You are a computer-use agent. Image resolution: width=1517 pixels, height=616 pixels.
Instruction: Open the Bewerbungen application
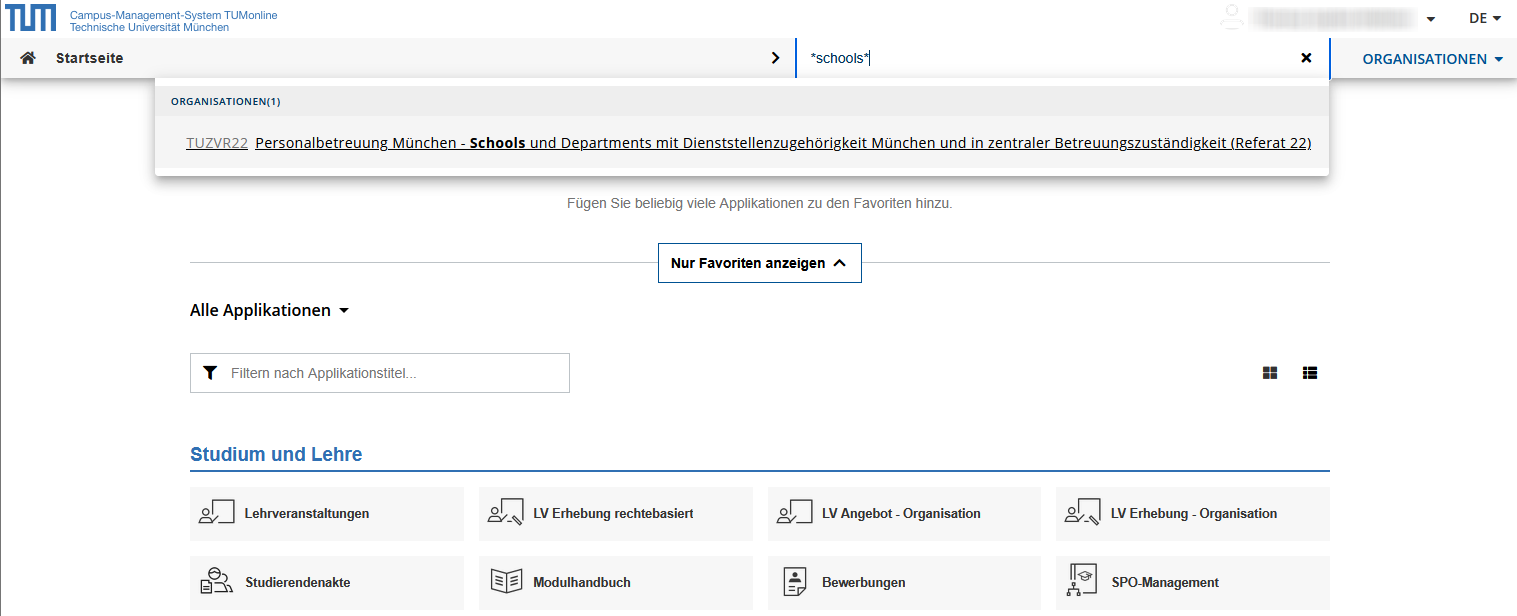click(x=904, y=583)
